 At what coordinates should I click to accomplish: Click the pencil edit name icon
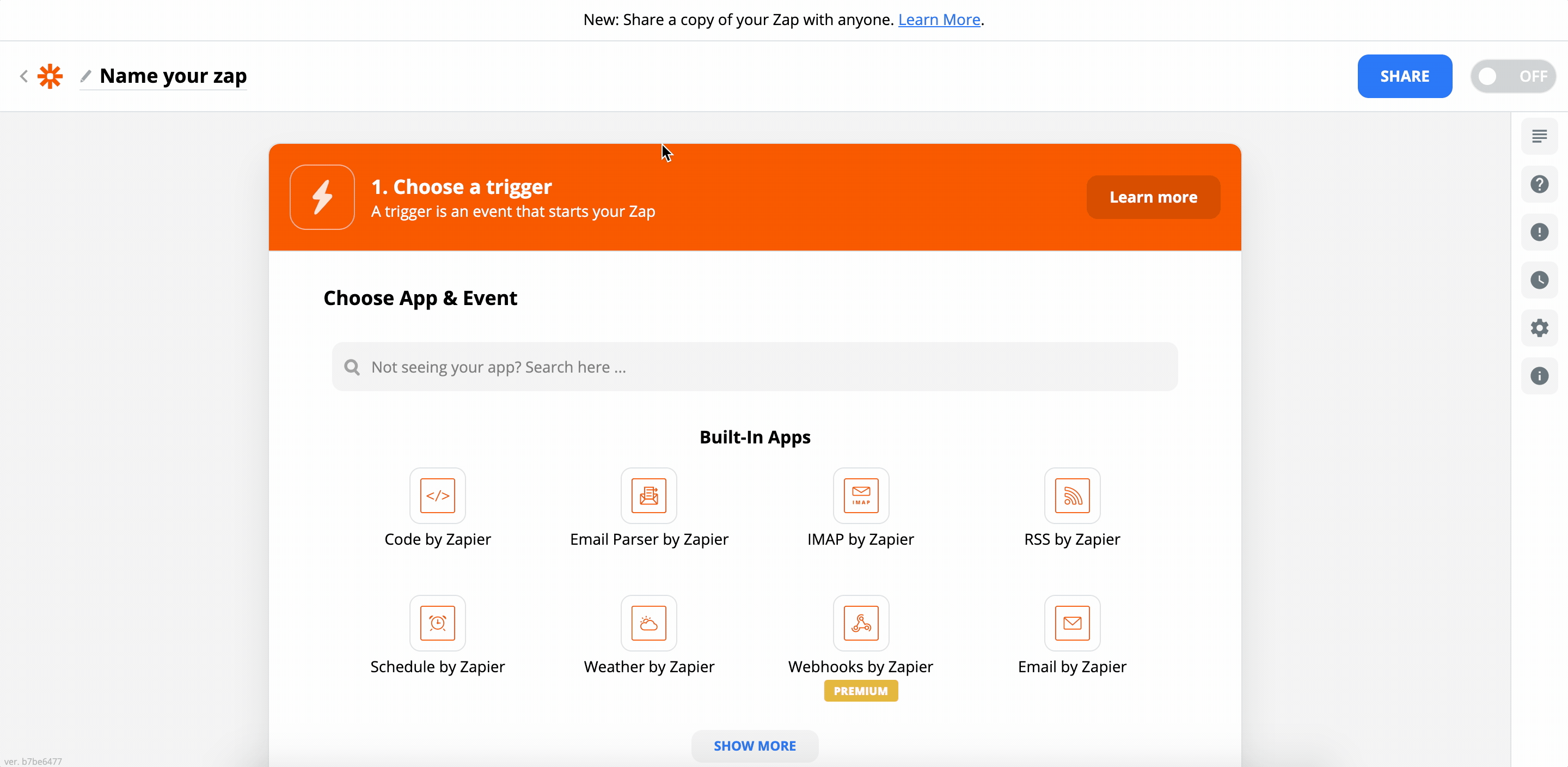[x=86, y=76]
